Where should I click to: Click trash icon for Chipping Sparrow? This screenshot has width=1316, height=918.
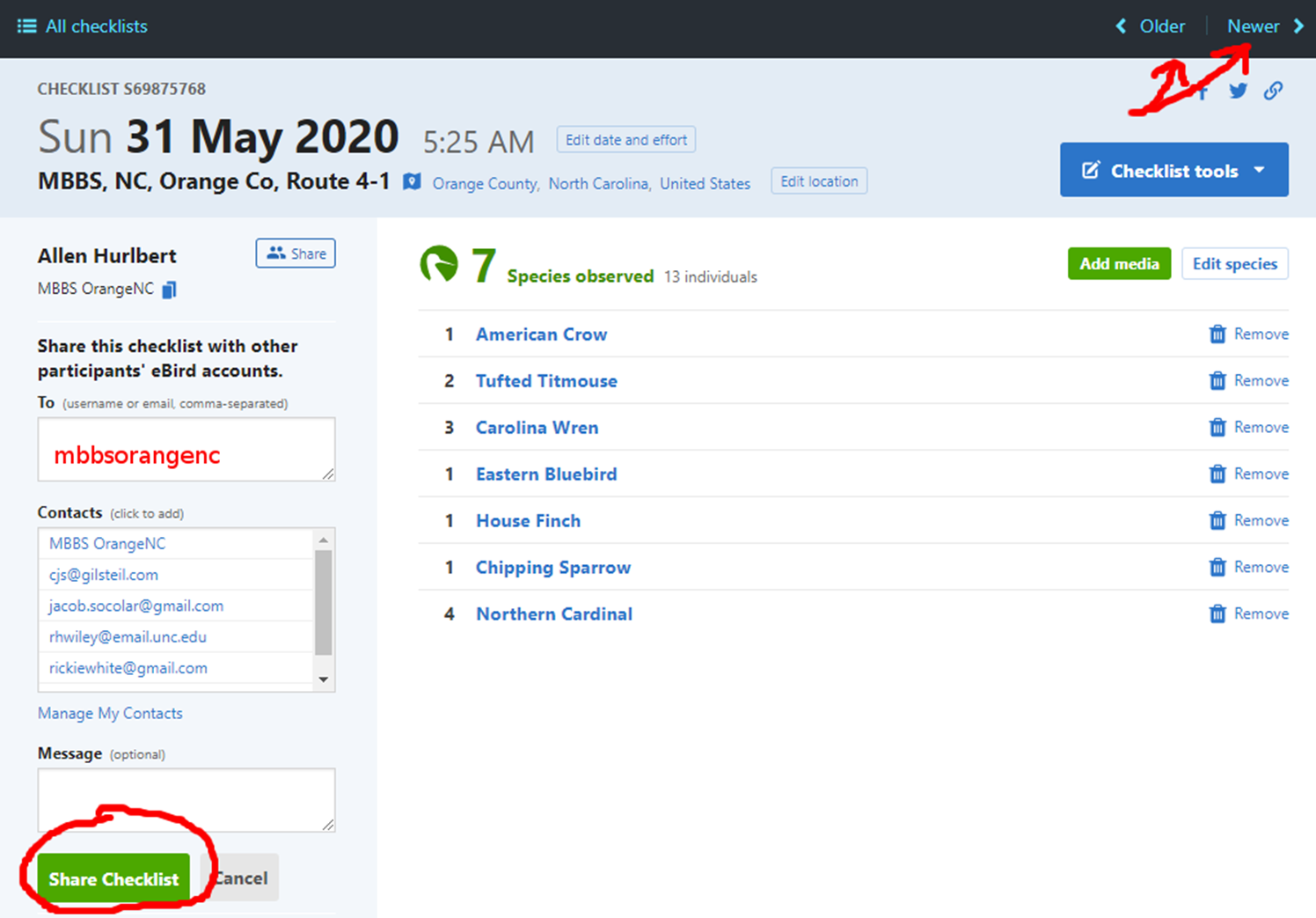(x=1217, y=568)
